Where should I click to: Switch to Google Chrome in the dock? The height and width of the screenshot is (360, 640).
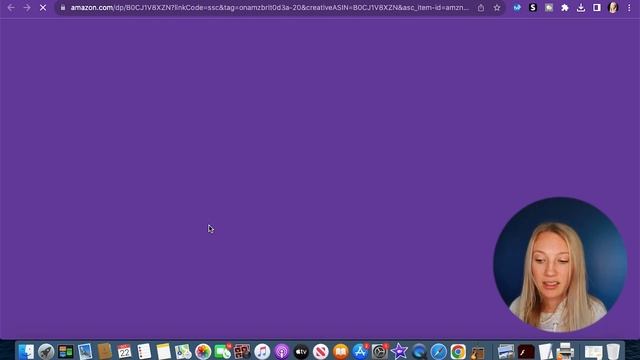(458, 351)
